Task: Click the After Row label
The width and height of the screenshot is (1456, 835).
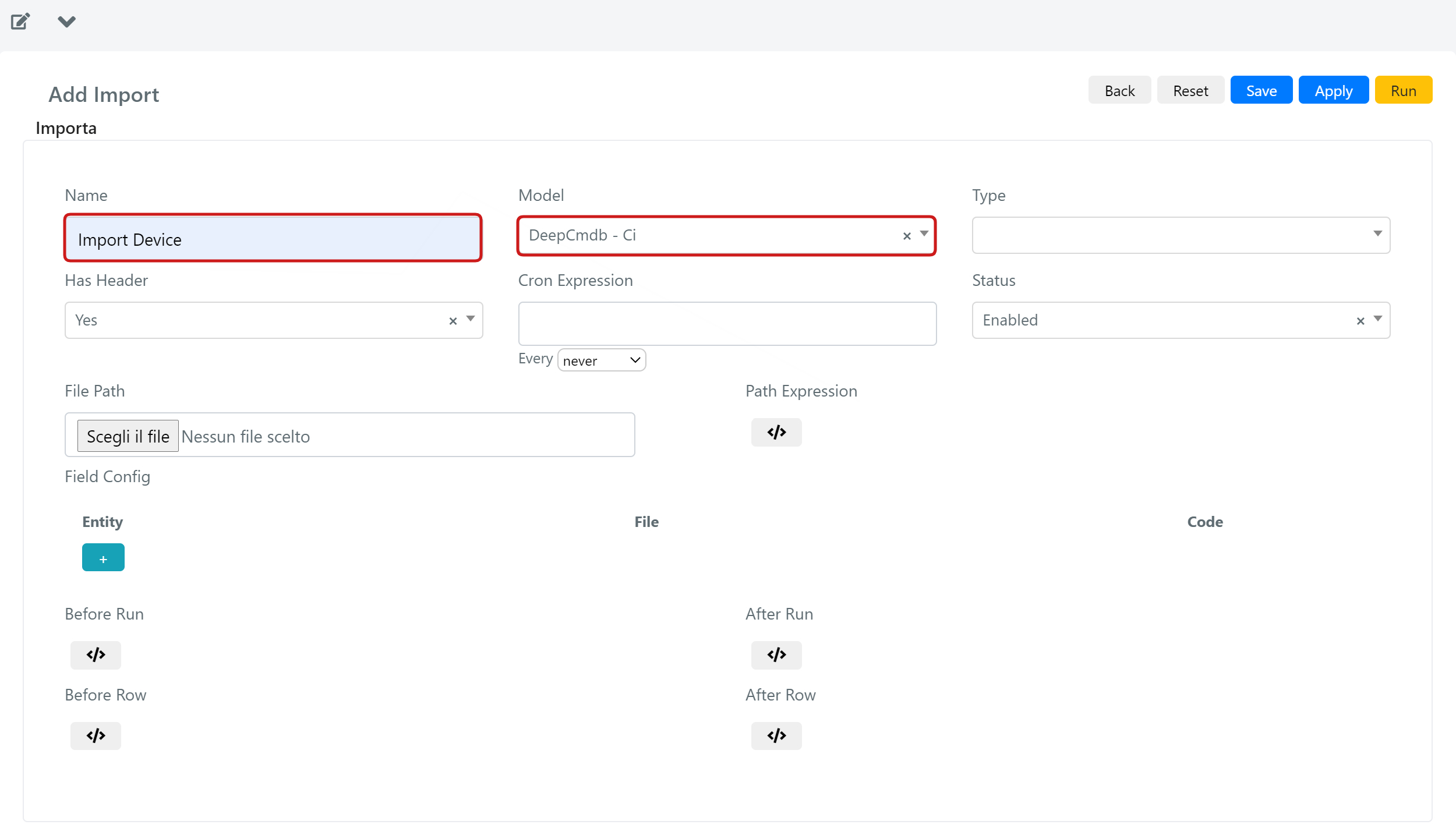Action: pyautogui.click(x=780, y=695)
